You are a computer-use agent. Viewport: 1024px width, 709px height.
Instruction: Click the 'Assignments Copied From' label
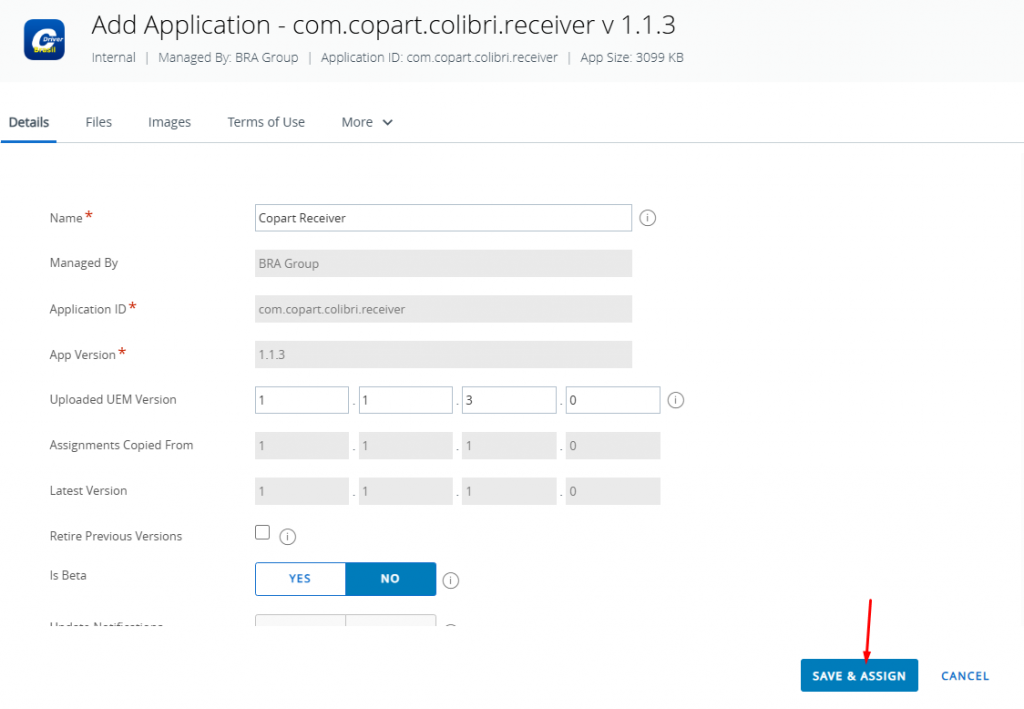click(121, 445)
